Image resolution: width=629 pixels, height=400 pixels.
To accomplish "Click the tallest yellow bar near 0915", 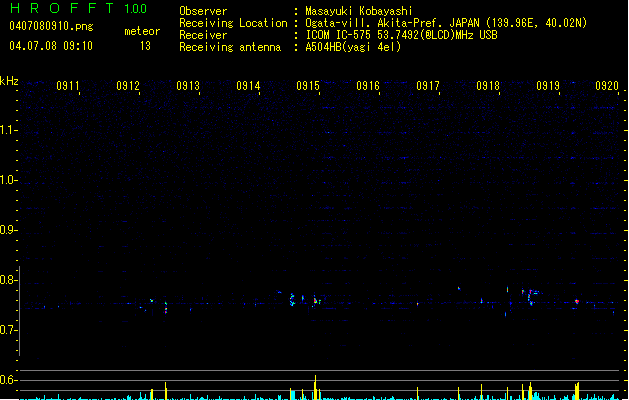I will click(x=315, y=387).
